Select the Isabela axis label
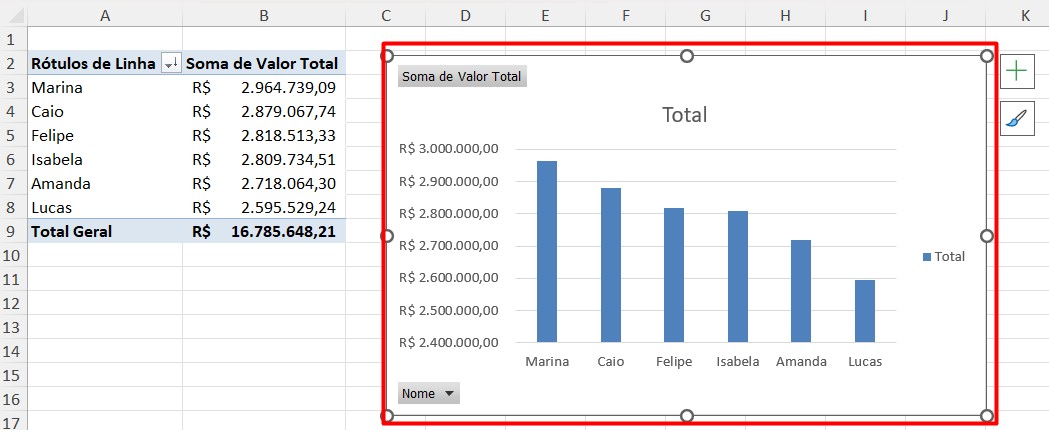1049x430 pixels. [x=737, y=362]
